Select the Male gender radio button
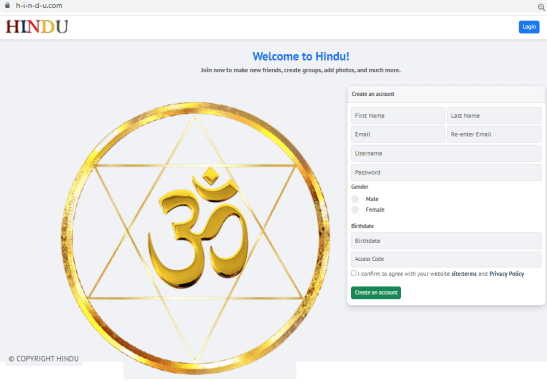 [x=355, y=199]
